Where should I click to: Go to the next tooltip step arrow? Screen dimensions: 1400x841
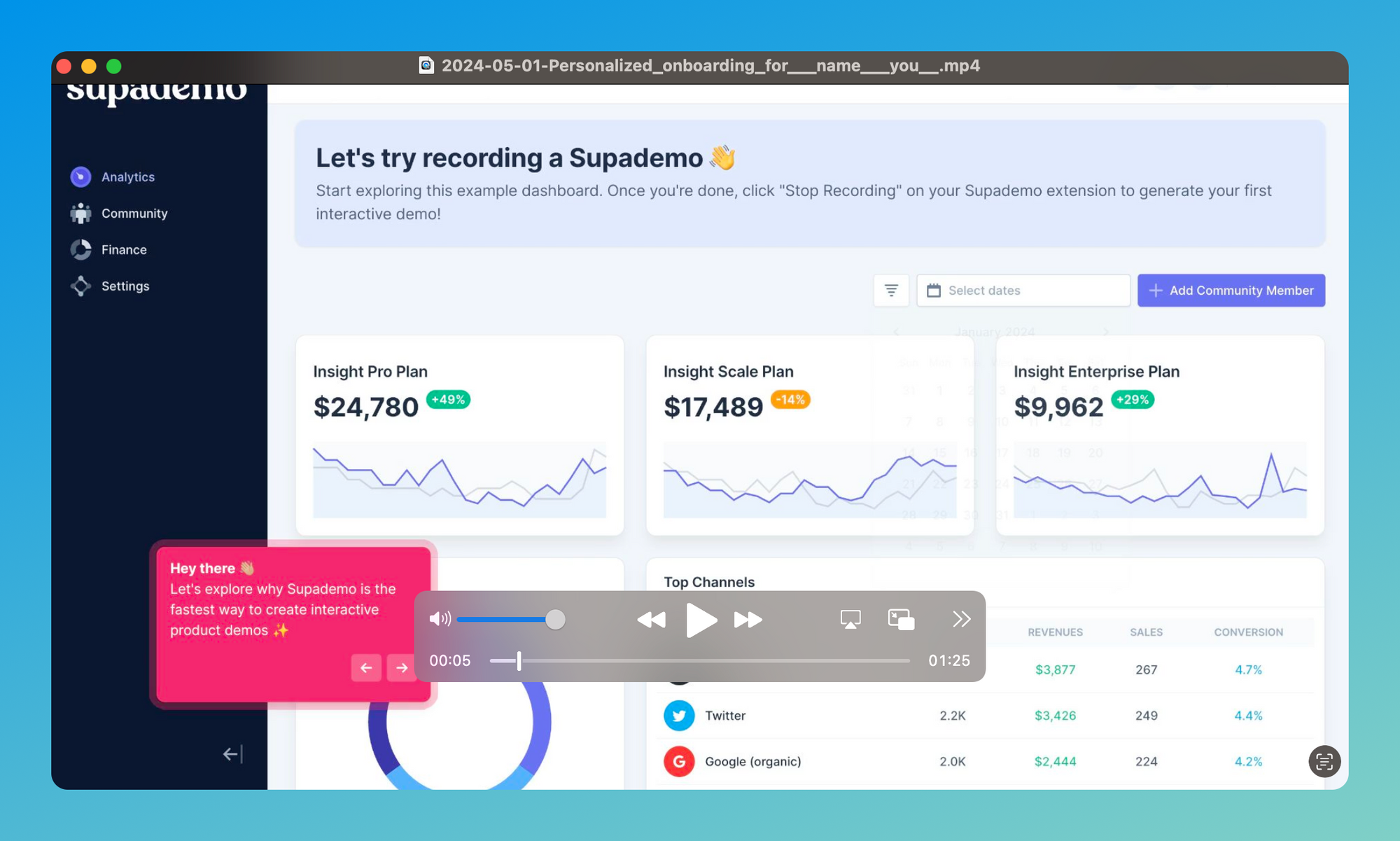pos(401,668)
